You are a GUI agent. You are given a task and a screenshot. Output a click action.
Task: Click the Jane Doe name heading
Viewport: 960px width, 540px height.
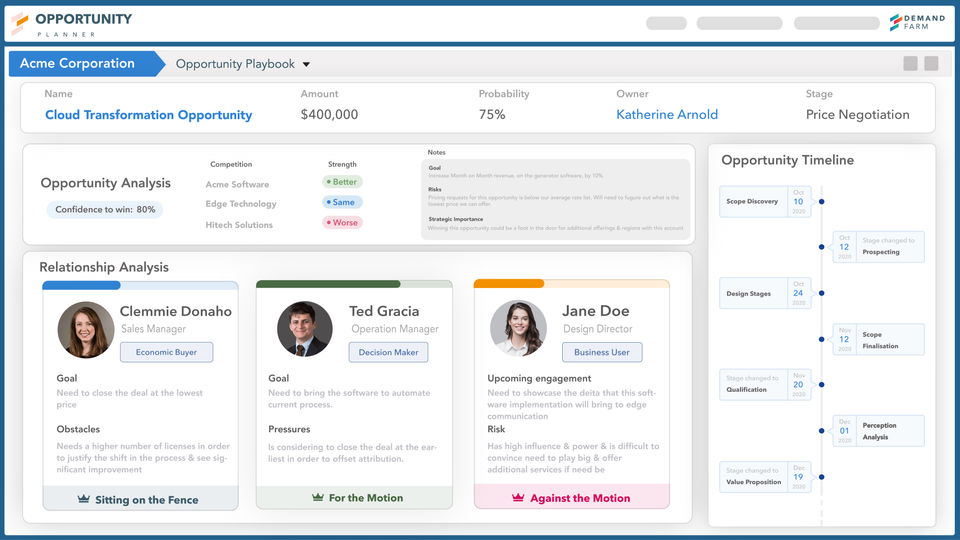[596, 311]
